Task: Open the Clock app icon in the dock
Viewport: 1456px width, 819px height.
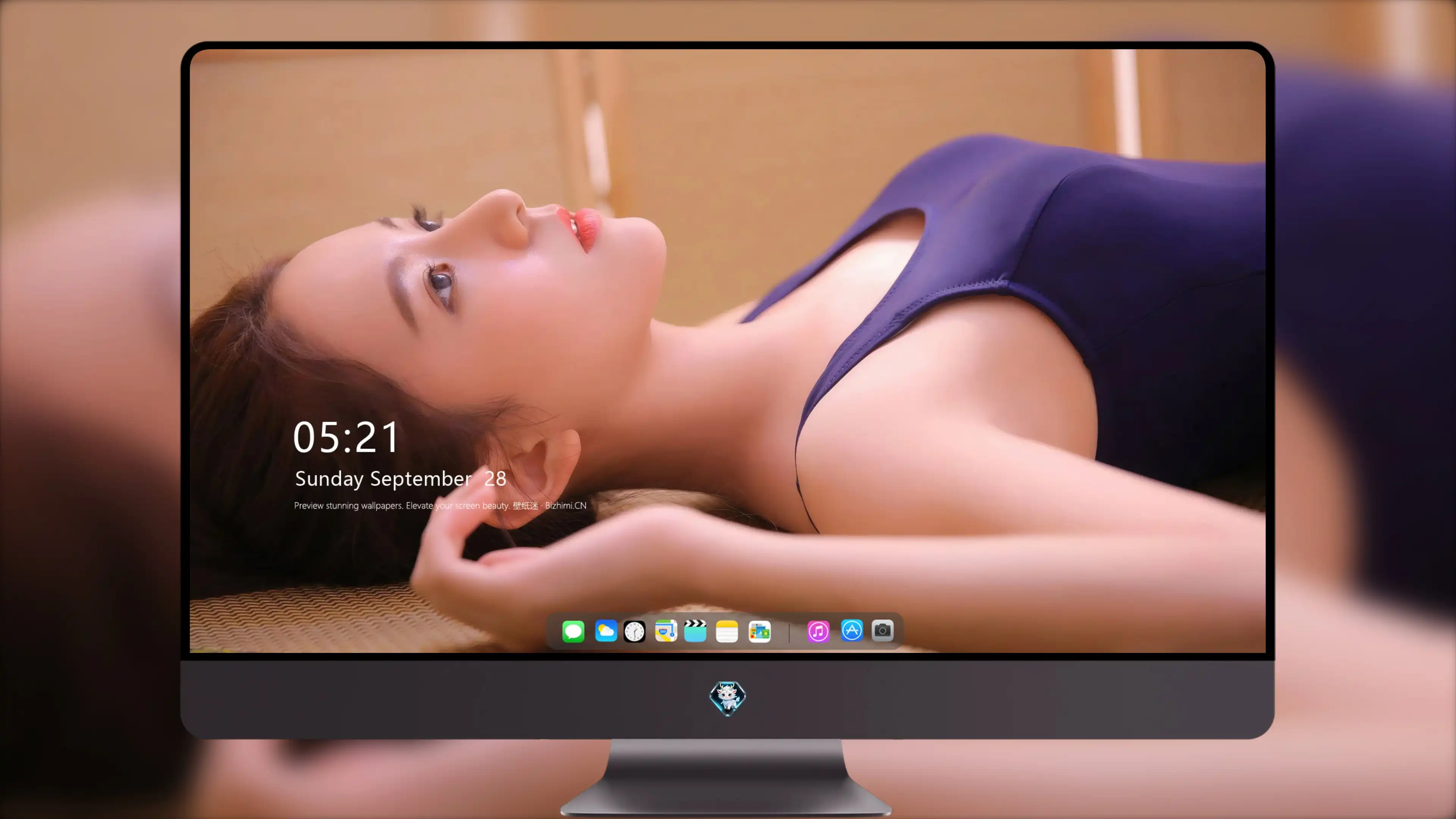Action: pyautogui.click(x=634, y=631)
